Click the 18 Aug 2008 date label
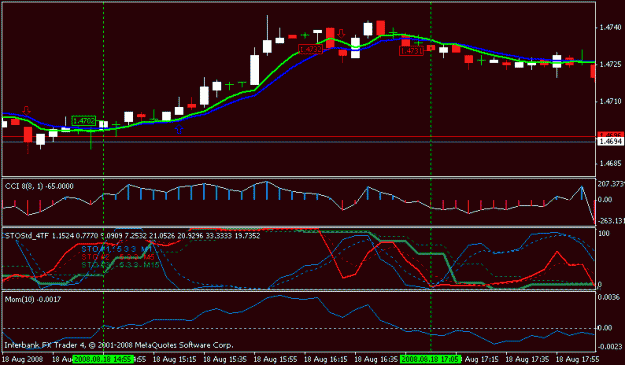 pos(22,359)
